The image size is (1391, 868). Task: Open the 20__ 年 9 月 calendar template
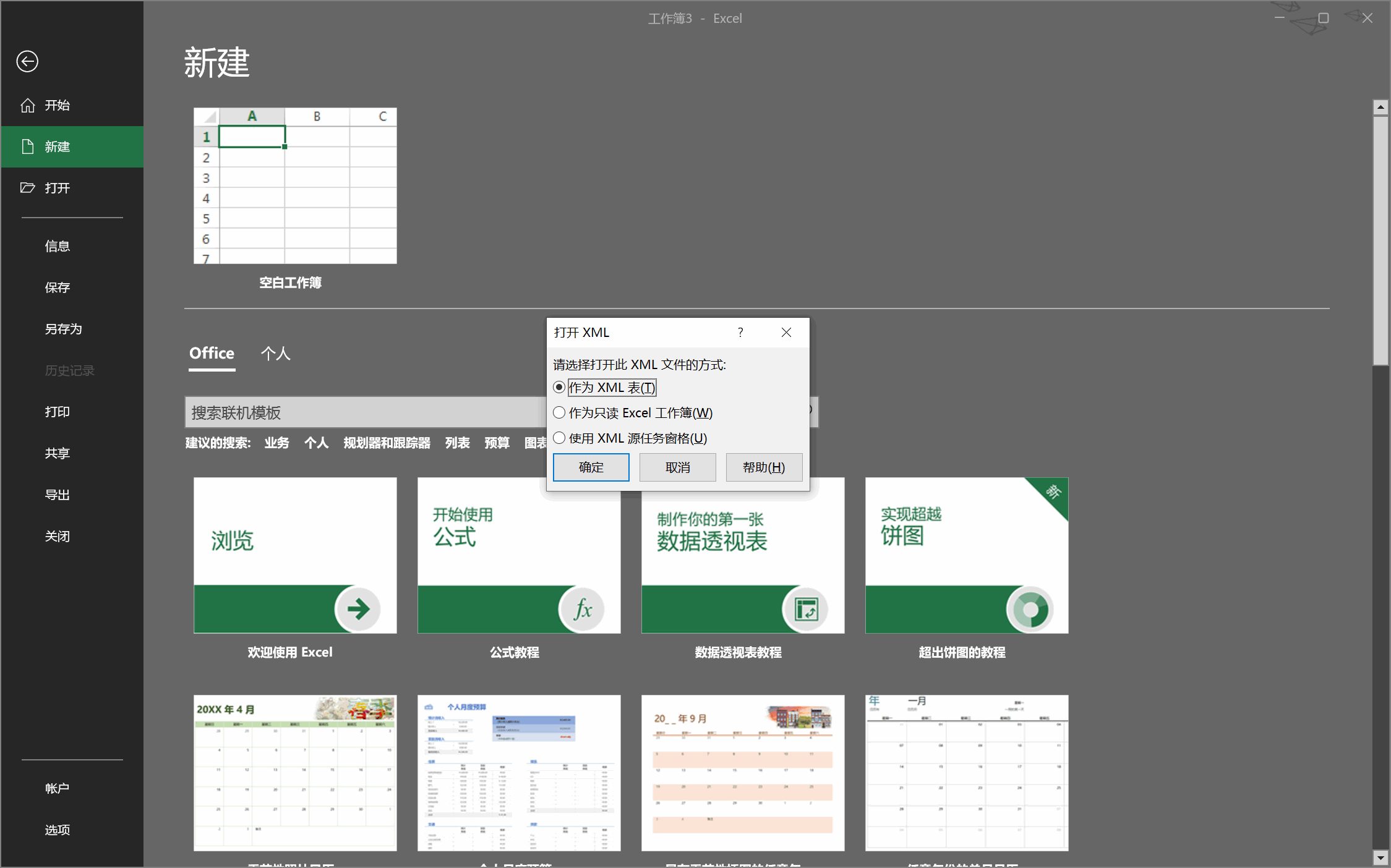tap(743, 773)
